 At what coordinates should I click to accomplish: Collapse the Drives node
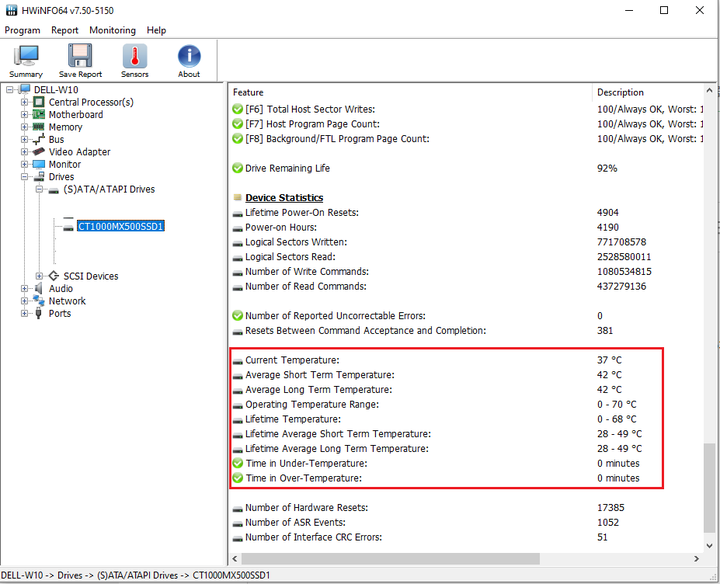24,176
